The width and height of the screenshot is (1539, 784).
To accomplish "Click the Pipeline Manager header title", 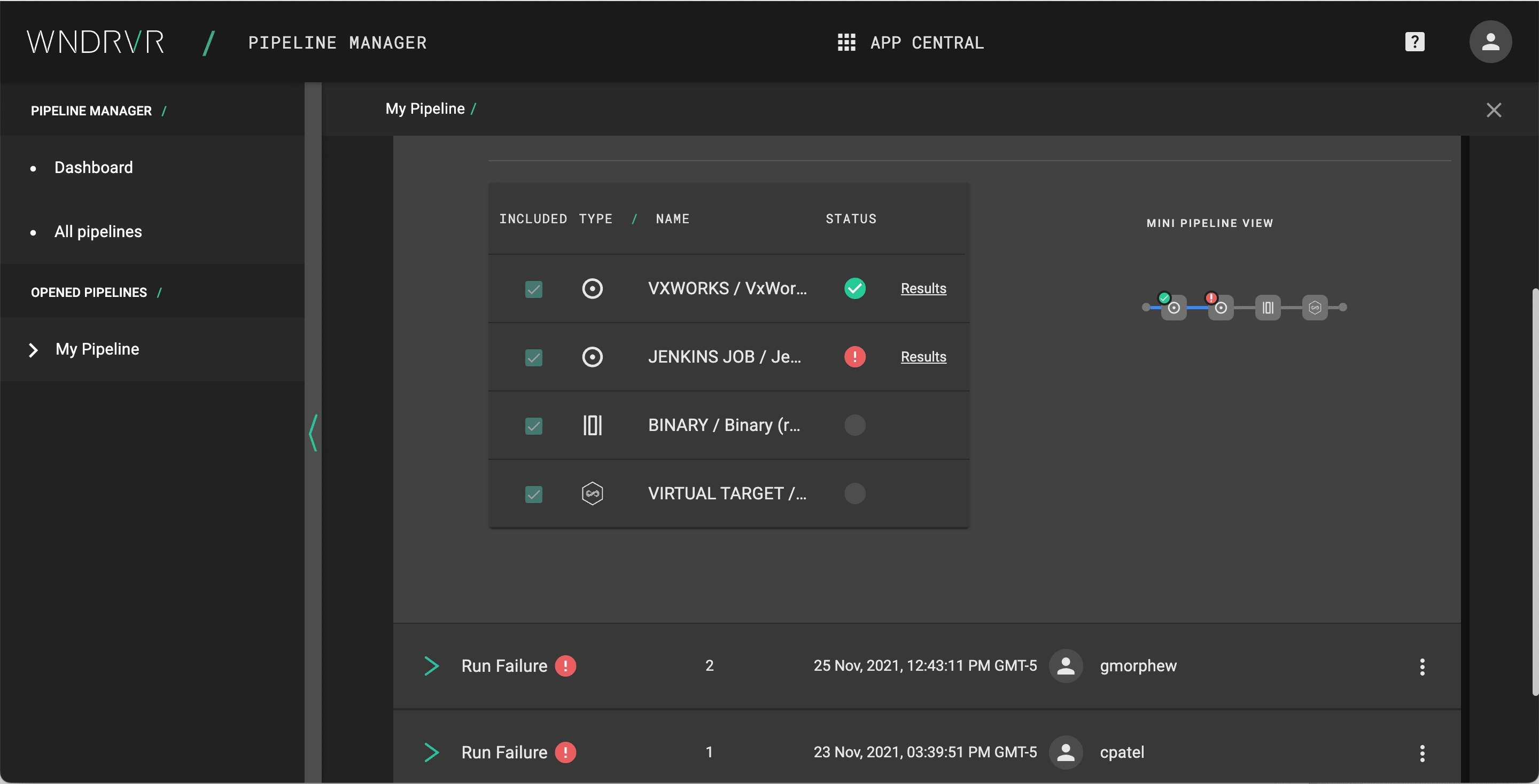I will [x=337, y=43].
